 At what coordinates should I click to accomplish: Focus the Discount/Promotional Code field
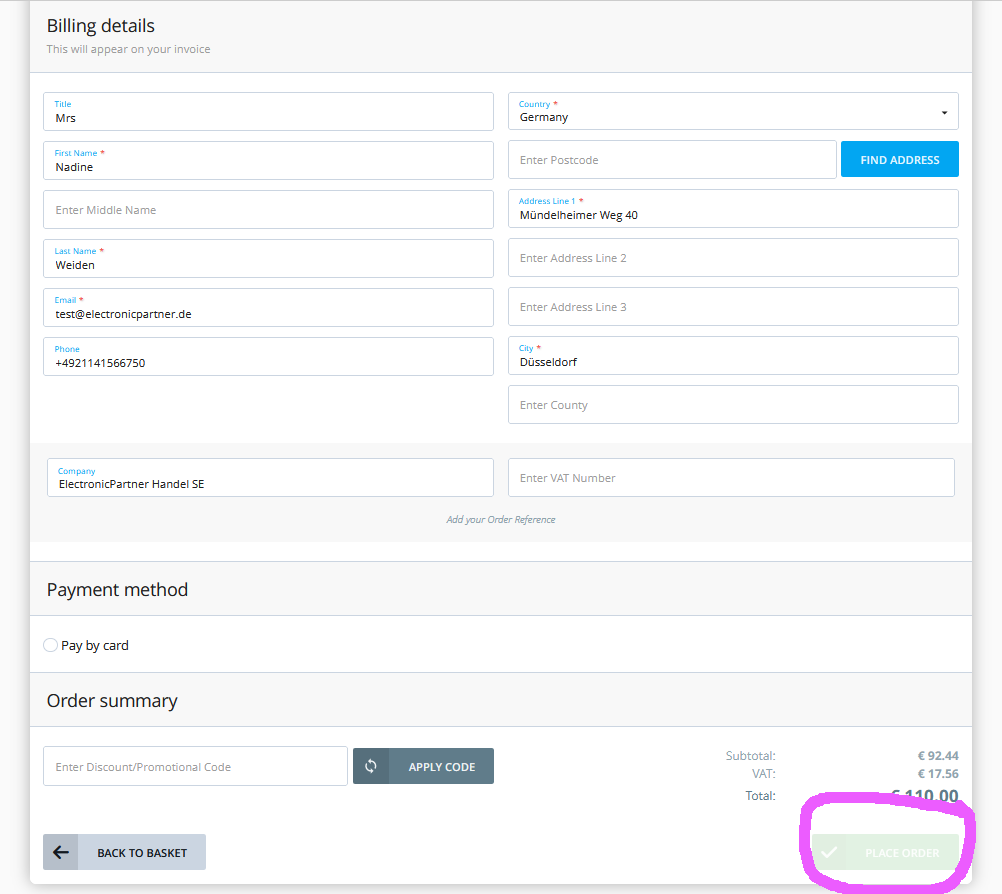point(195,766)
